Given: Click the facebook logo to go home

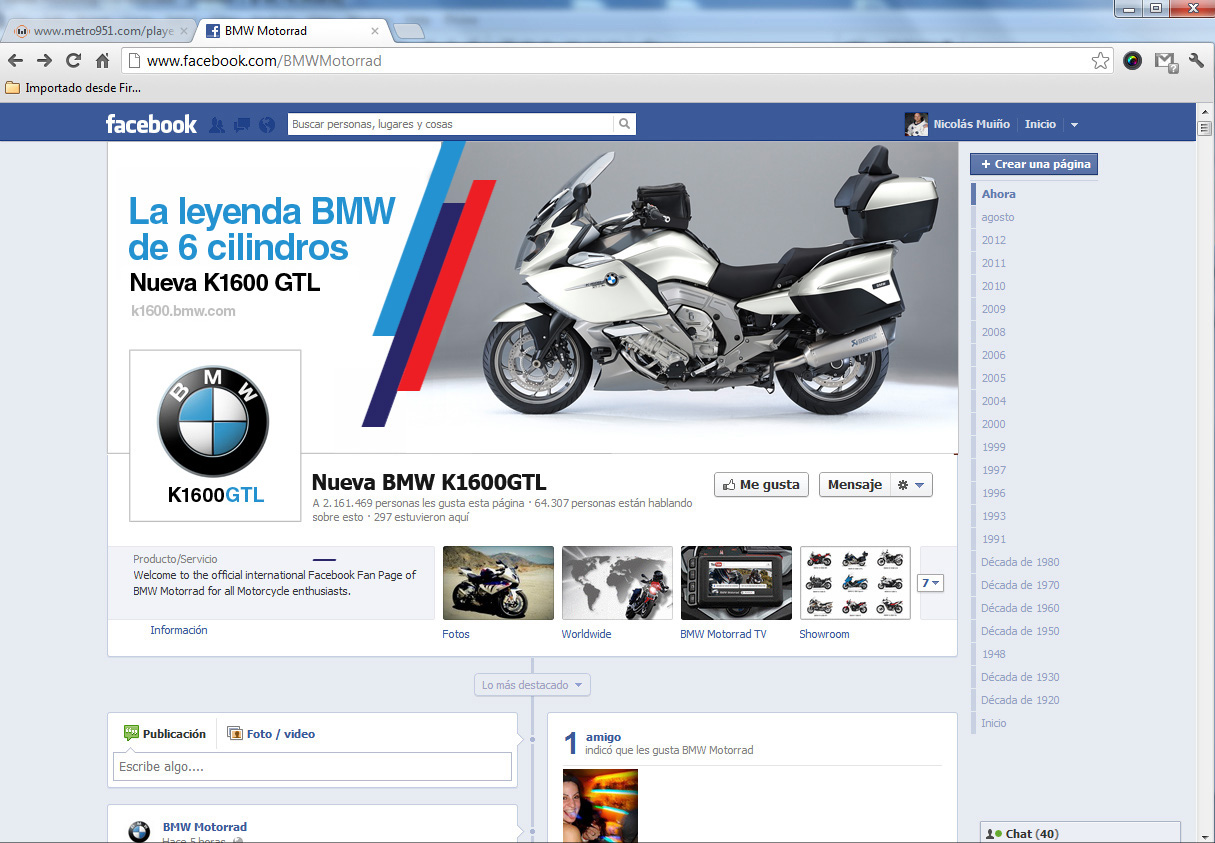Looking at the screenshot, I should (150, 124).
